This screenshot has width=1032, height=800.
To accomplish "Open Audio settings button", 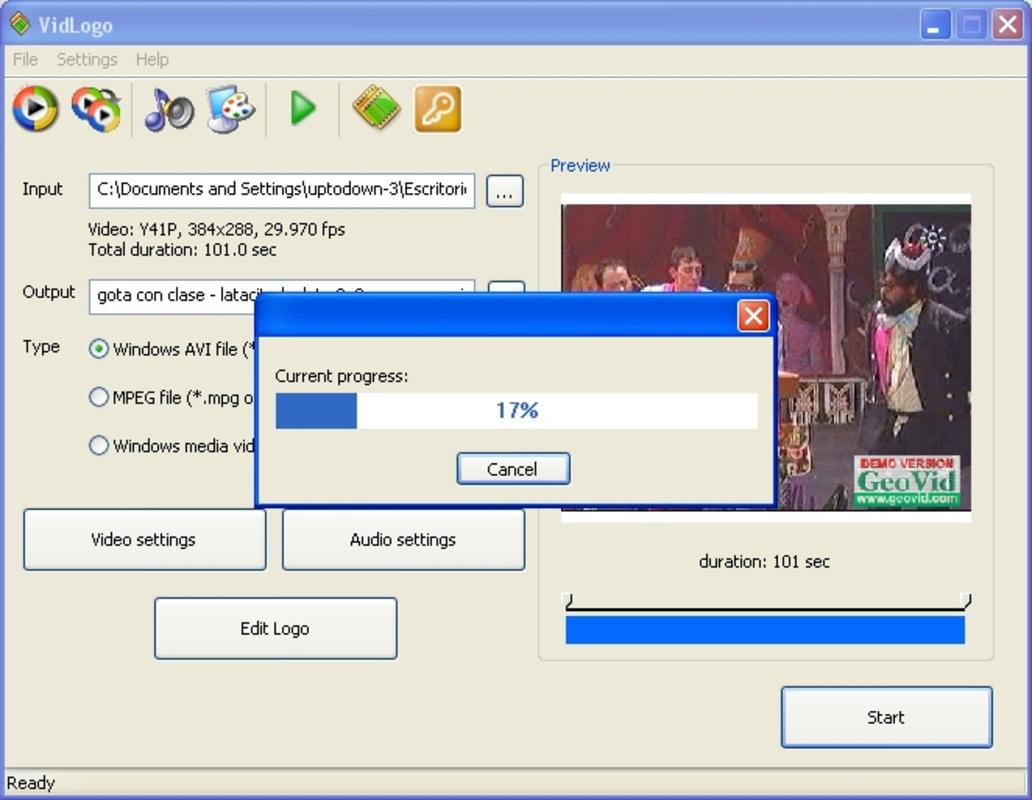I will [403, 539].
